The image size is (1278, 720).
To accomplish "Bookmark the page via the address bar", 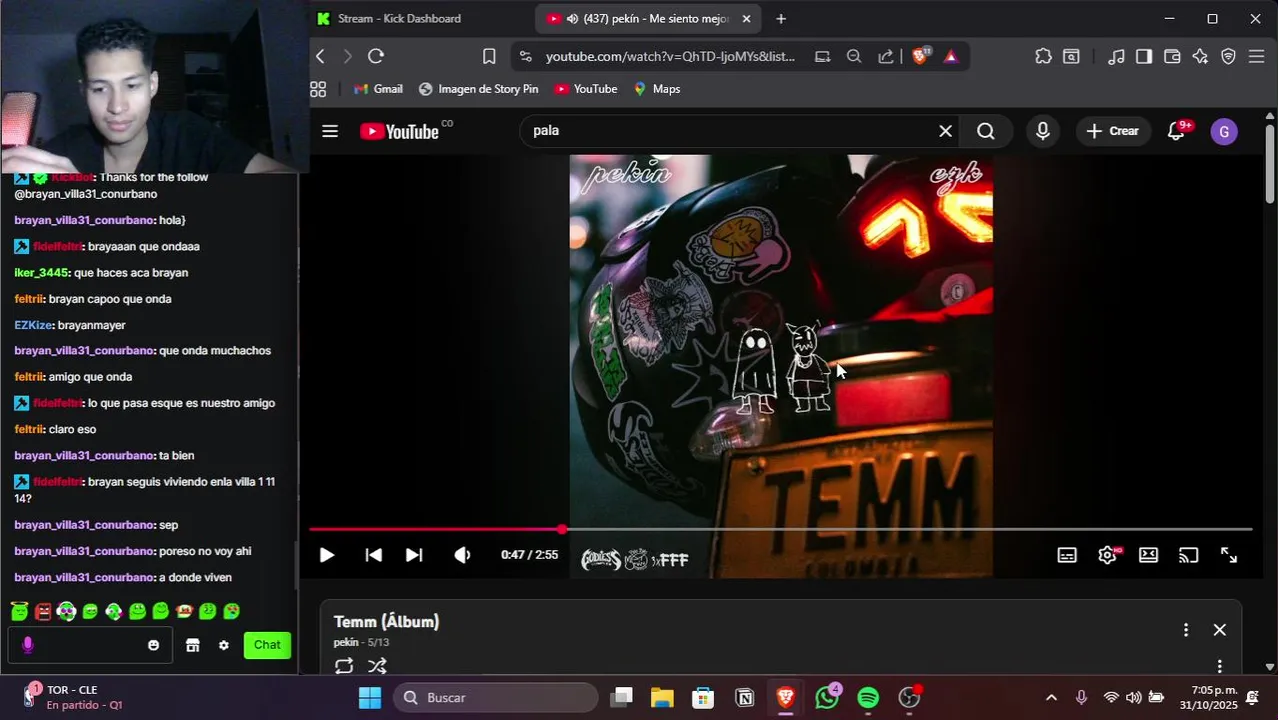I will click(489, 56).
